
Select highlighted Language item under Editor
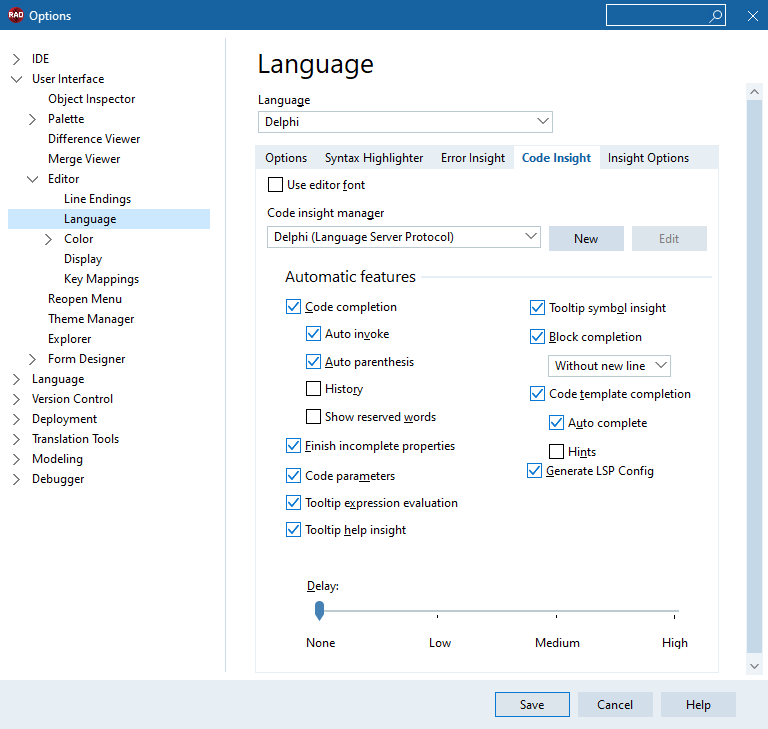109,219
